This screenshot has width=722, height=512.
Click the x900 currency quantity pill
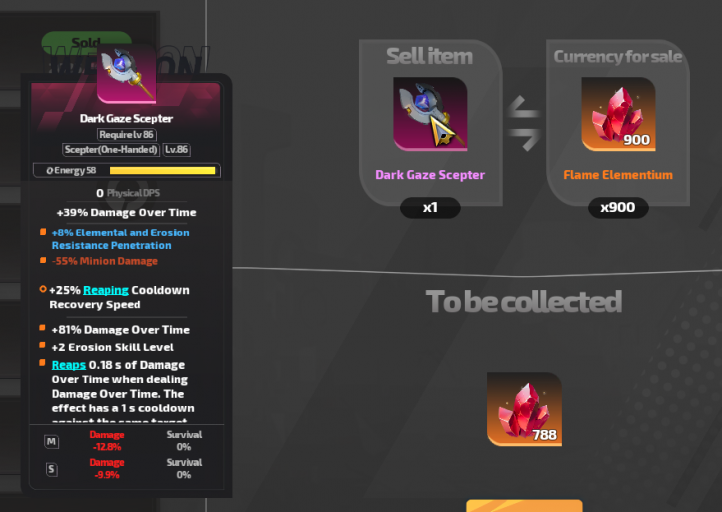coord(618,208)
